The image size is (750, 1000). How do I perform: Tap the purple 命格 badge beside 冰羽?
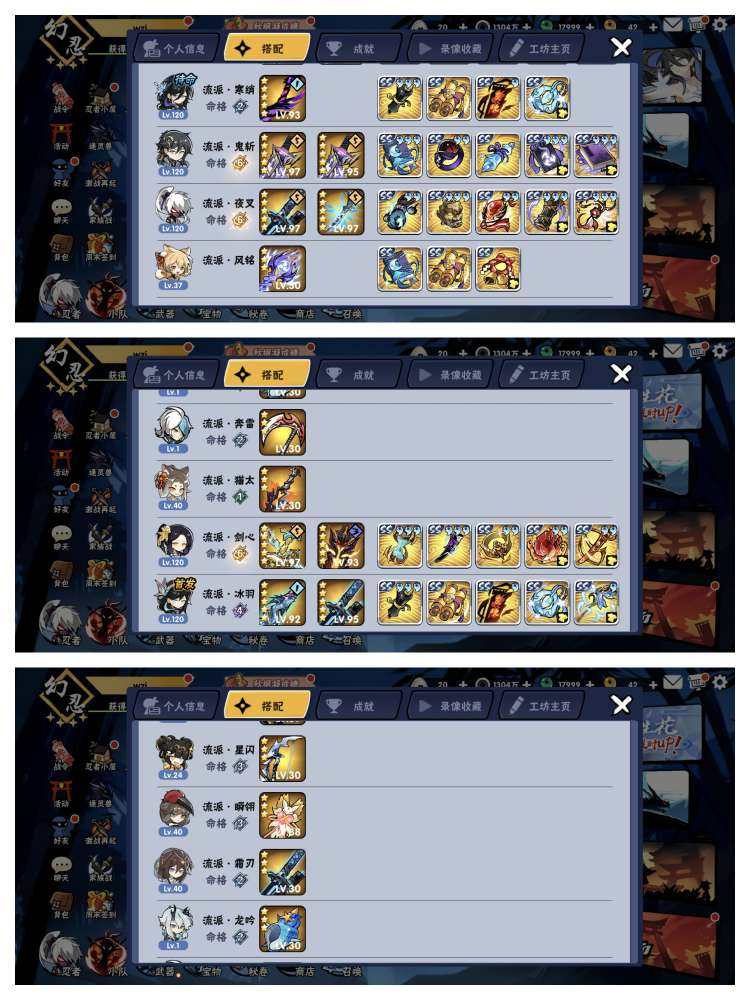point(240,610)
